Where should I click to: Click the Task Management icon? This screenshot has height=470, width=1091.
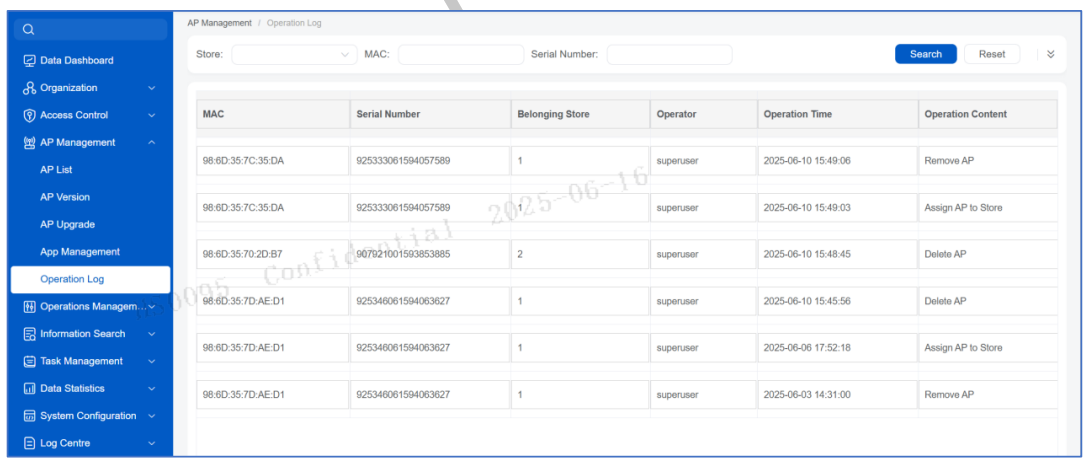pos(29,361)
